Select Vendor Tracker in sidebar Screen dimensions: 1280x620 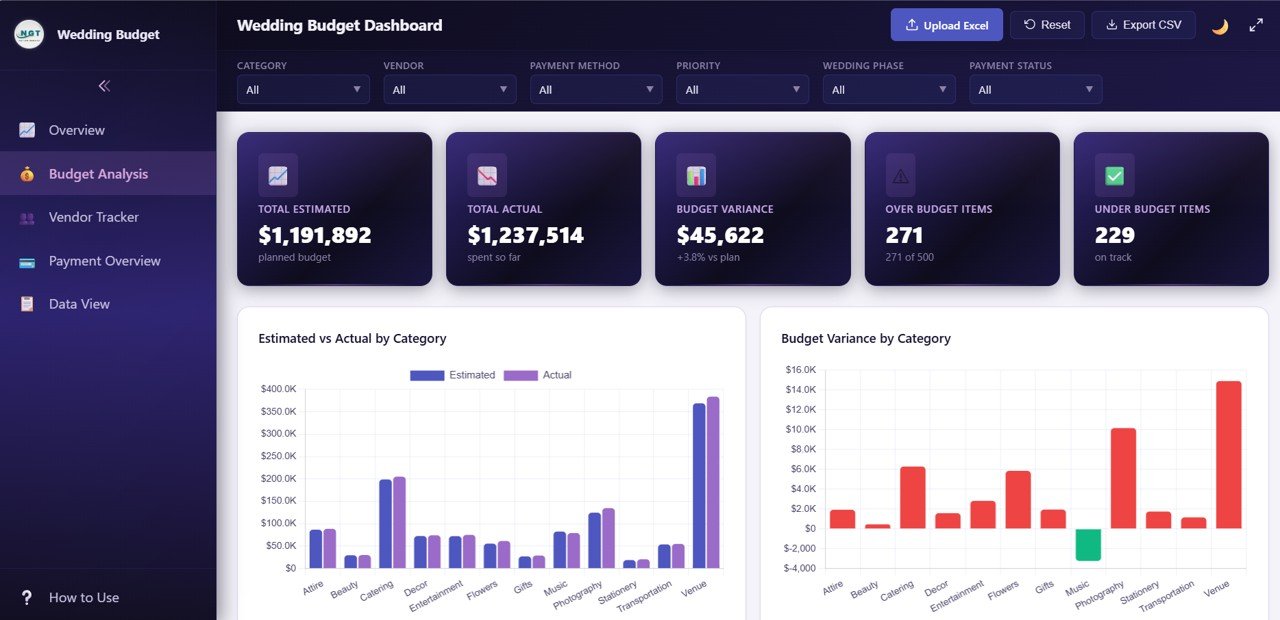coord(93,217)
